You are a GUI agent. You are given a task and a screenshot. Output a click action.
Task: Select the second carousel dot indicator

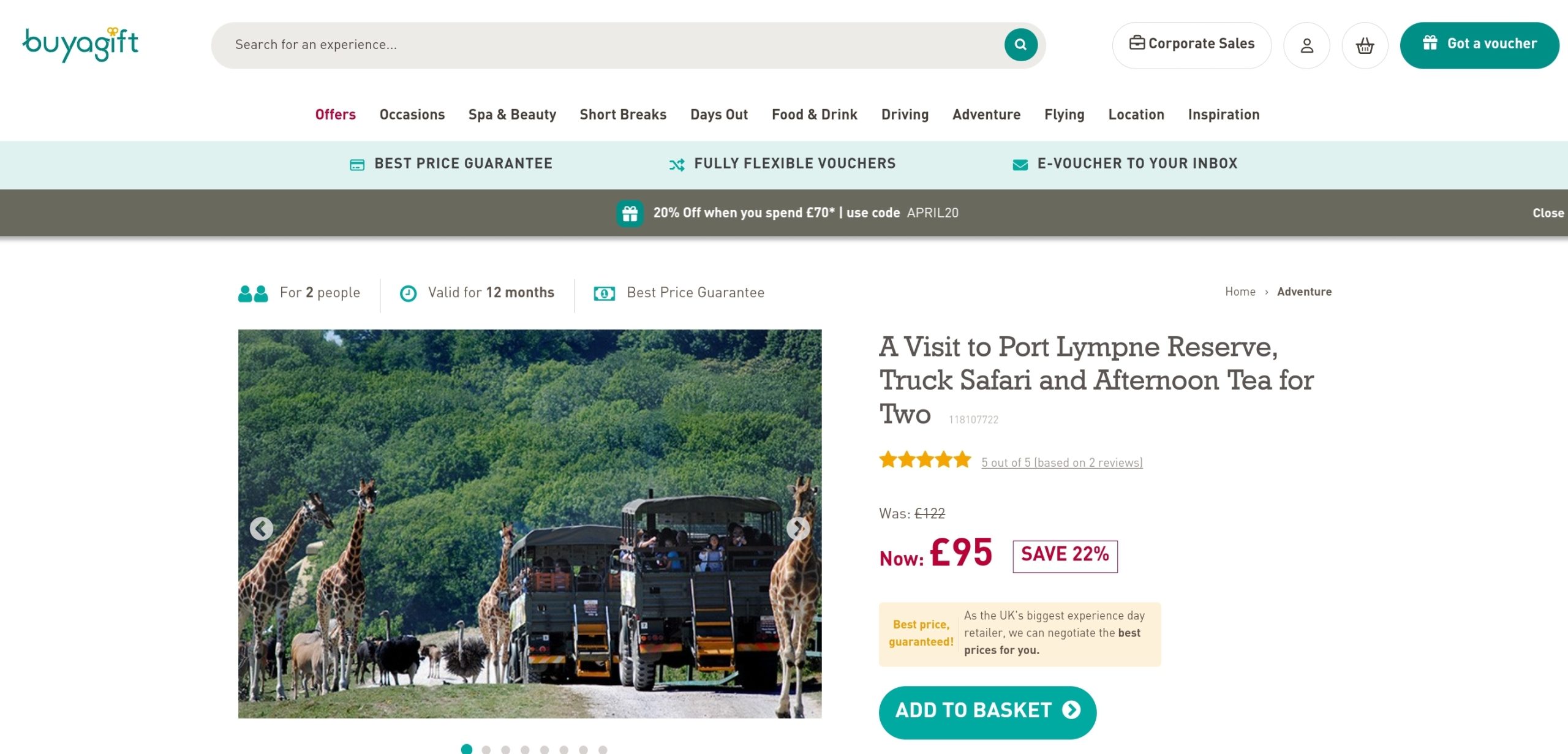click(x=486, y=750)
